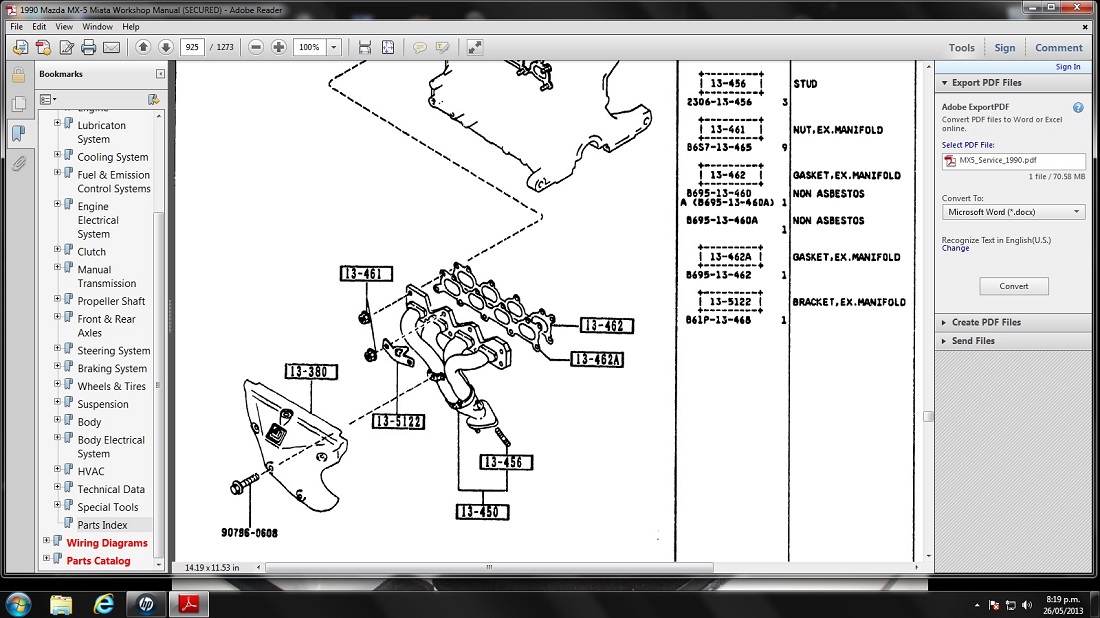This screenshot has width=1100, height=618.
Task: Open the attachments paperclip panel
Action: (x=19, y=163)
